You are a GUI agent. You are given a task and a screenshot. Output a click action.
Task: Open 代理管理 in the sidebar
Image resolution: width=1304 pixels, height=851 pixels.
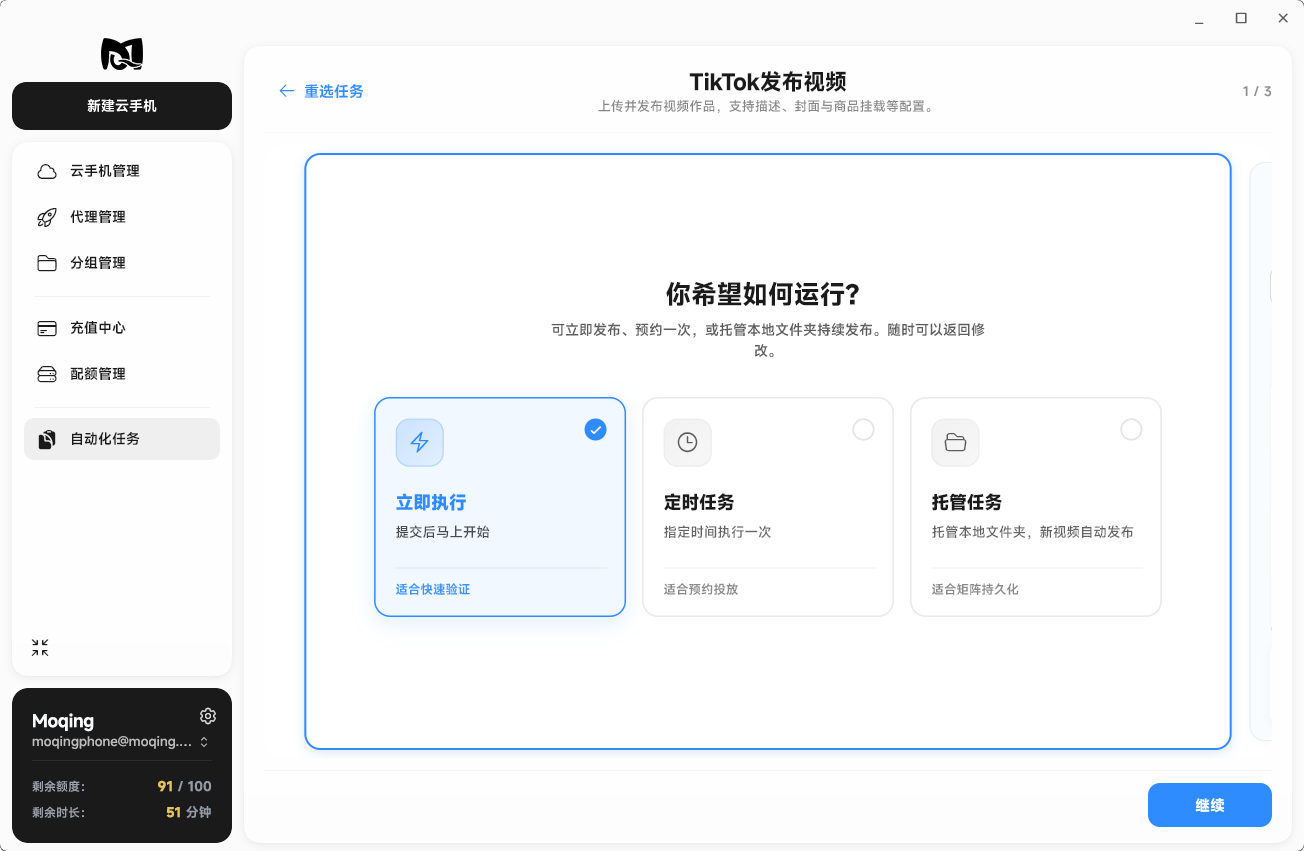(122, 217)
